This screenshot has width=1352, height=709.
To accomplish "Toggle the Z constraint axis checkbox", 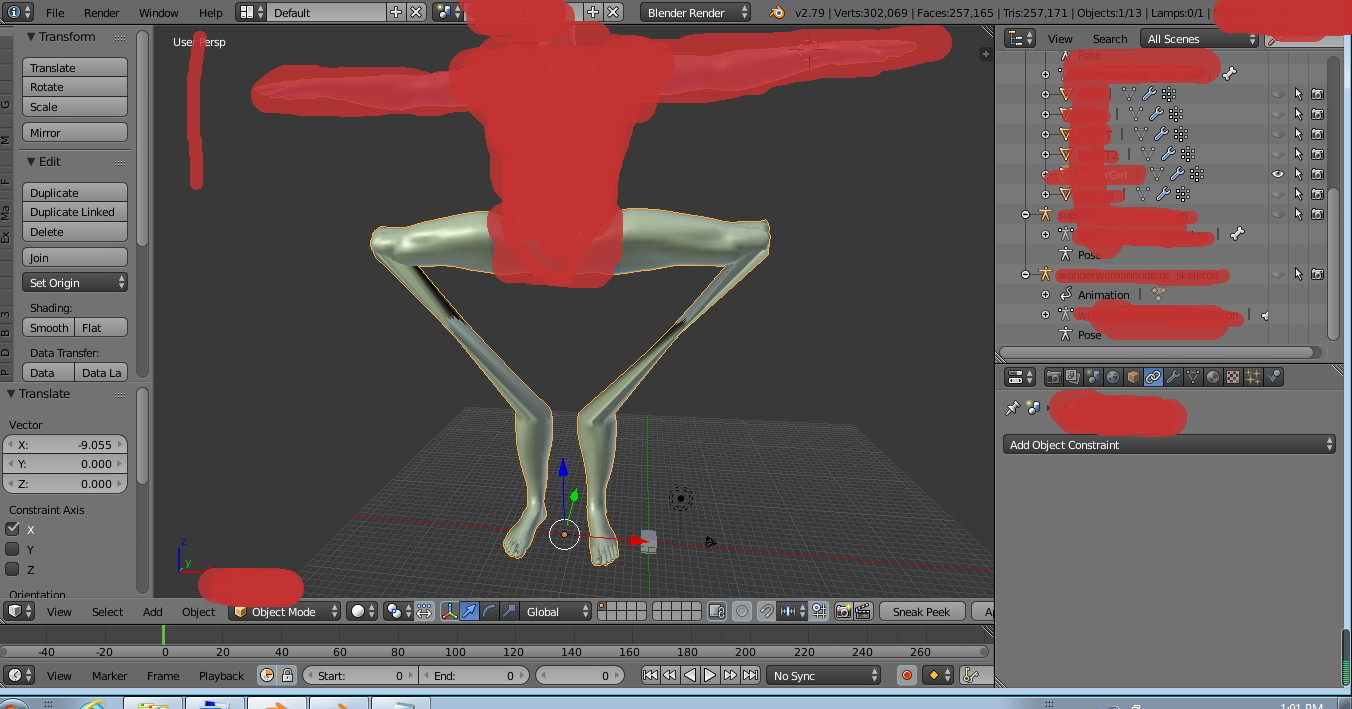I will click(x=13, y=569).
